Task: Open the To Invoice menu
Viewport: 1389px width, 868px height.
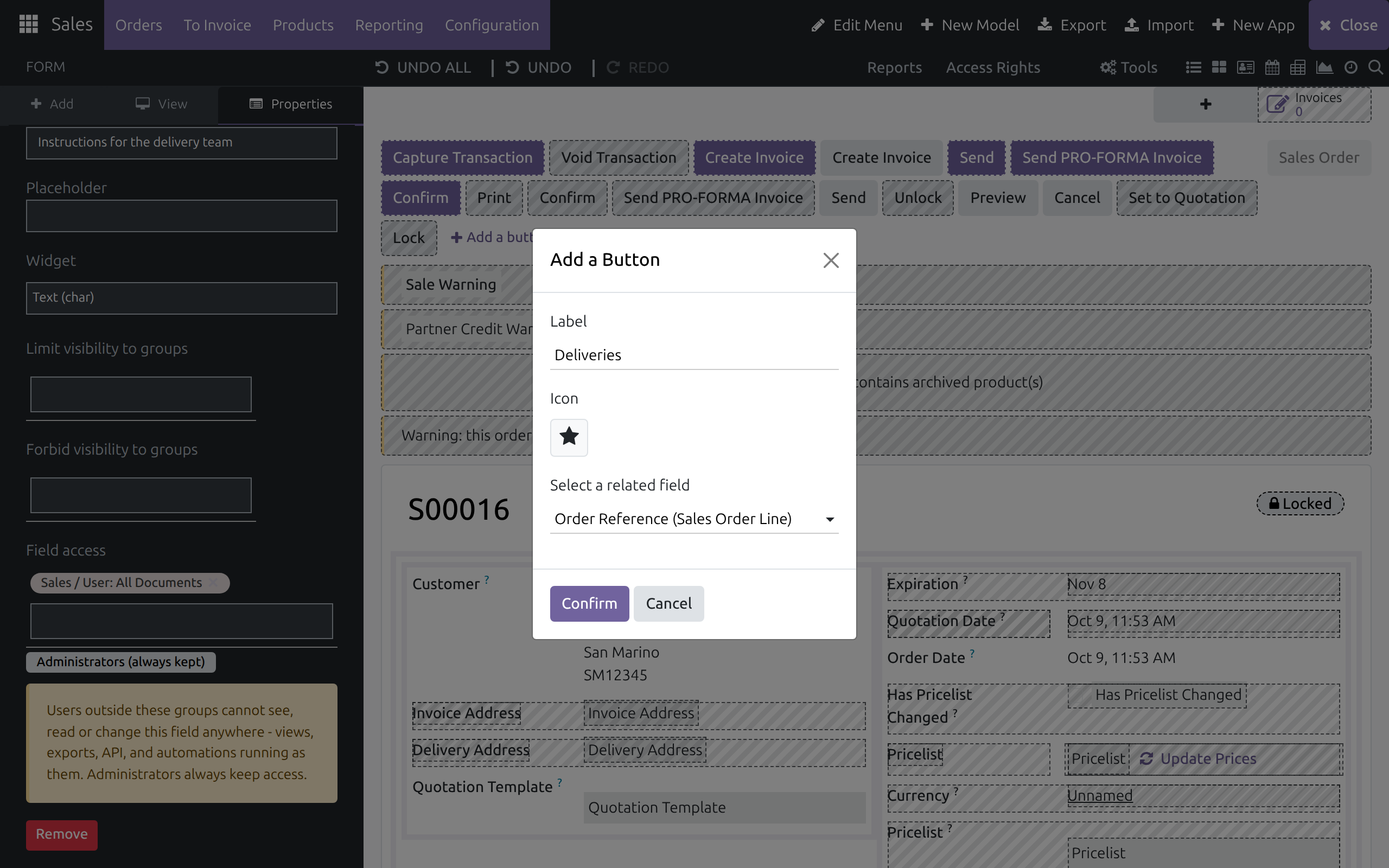Action: (217, 25)
